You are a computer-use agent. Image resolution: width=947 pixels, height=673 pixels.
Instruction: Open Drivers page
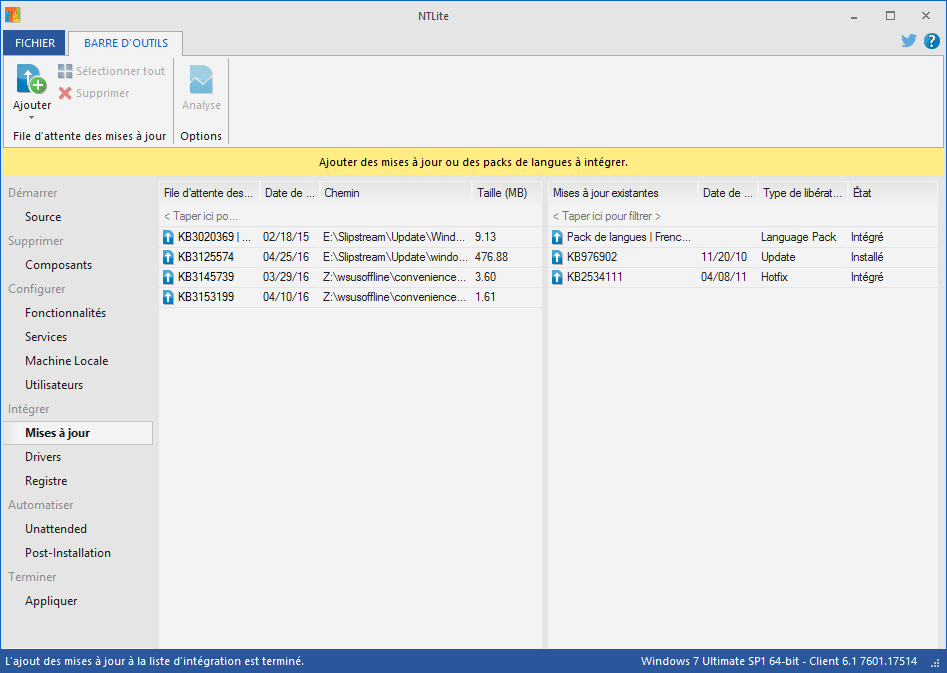[x=43, y=457]
